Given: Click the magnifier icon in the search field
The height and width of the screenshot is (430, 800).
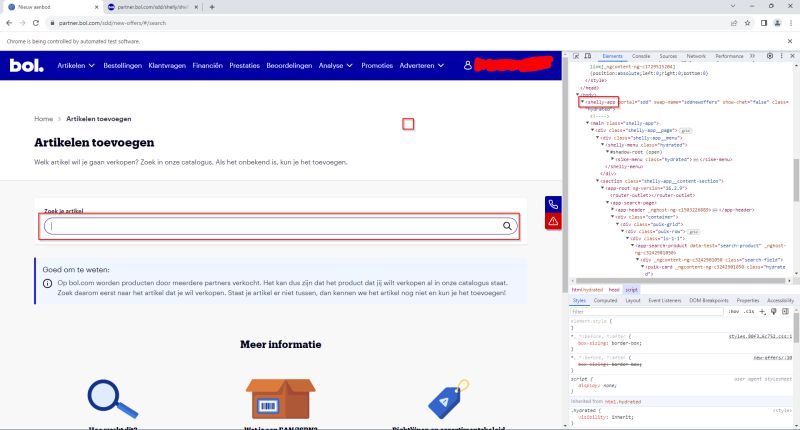Looking at the screenshot, I should pos(507,226).
